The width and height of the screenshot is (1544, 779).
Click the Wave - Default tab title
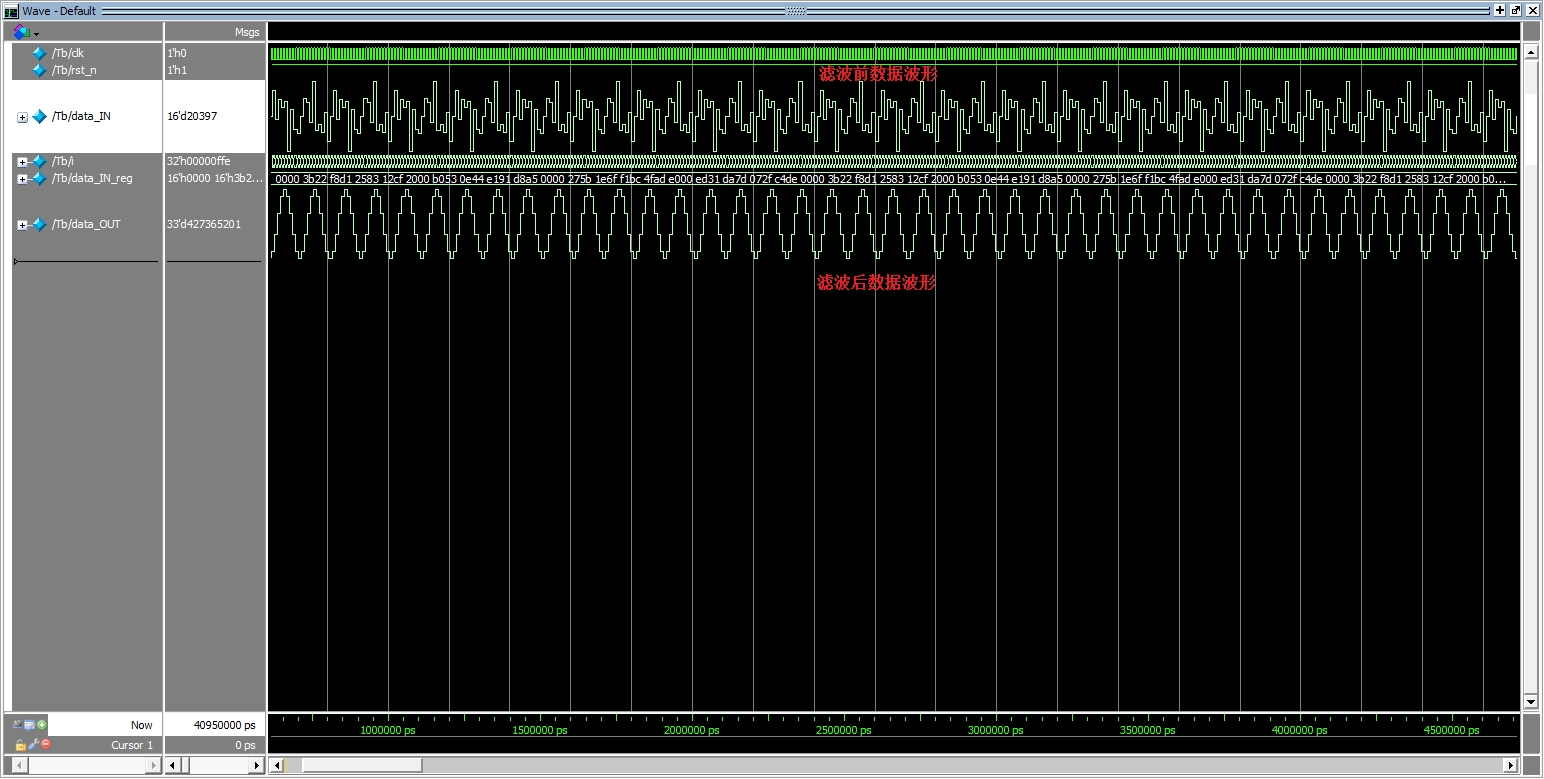click(x=60, y=10)
